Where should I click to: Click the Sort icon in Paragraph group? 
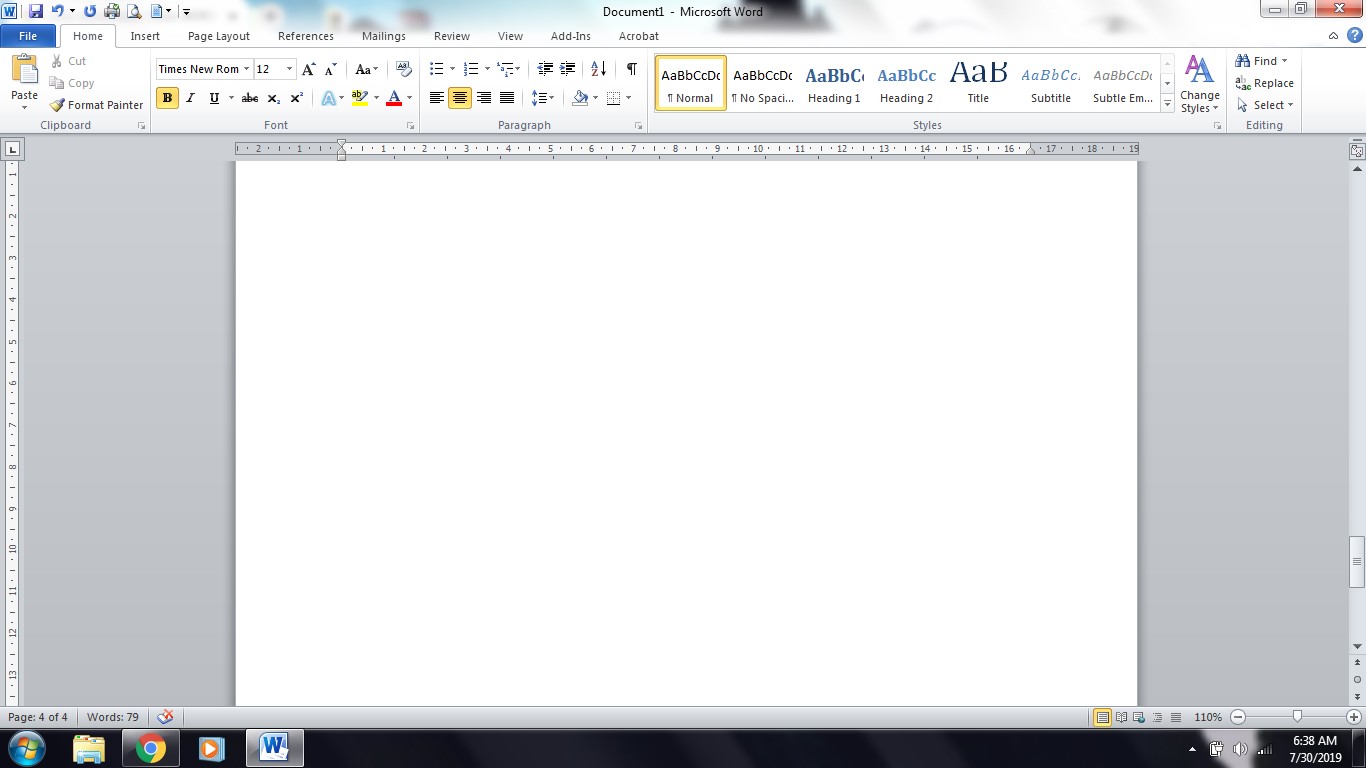pyautogui.click(x=597, y=69)
